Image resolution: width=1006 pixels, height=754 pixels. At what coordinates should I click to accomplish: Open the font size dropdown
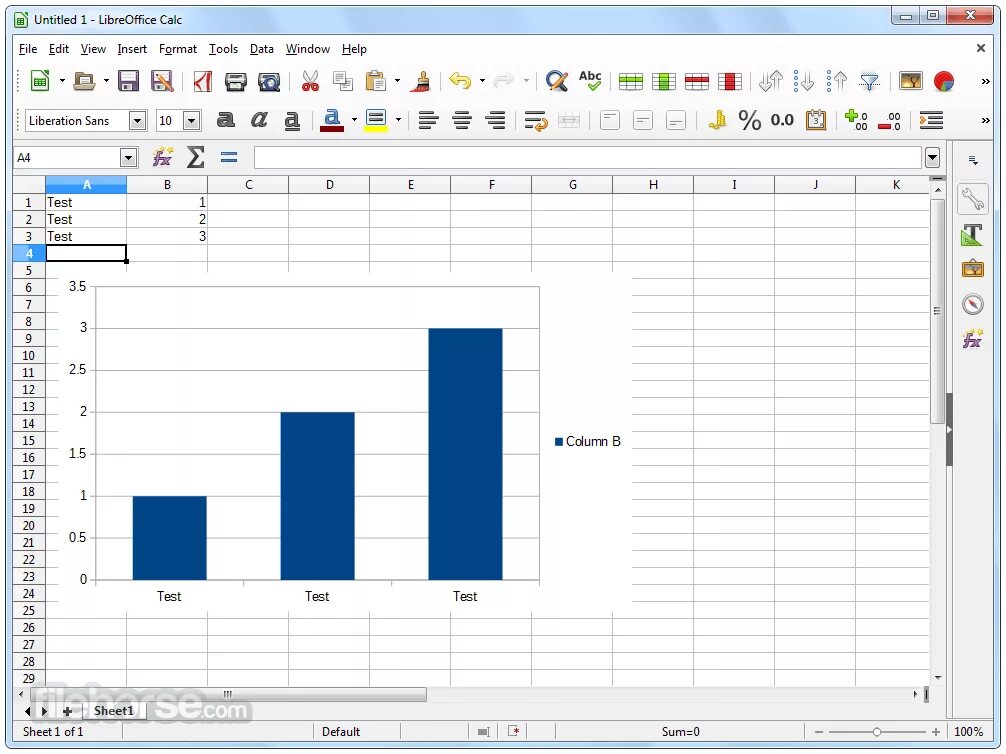click(x=191, y=121)
